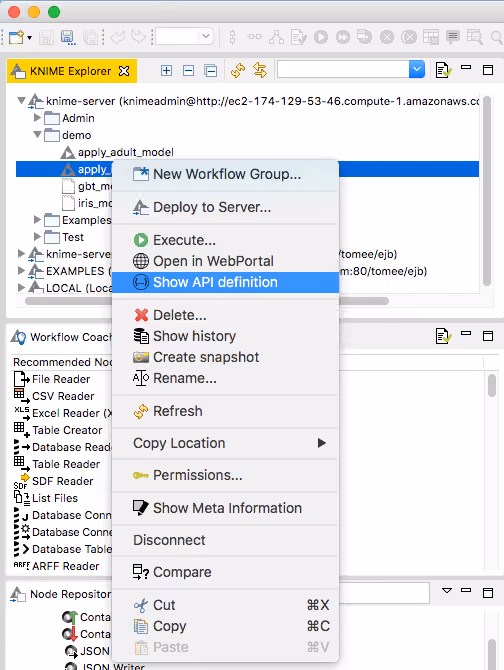Collapse the demo folder
504x670 pixels.
38,135
